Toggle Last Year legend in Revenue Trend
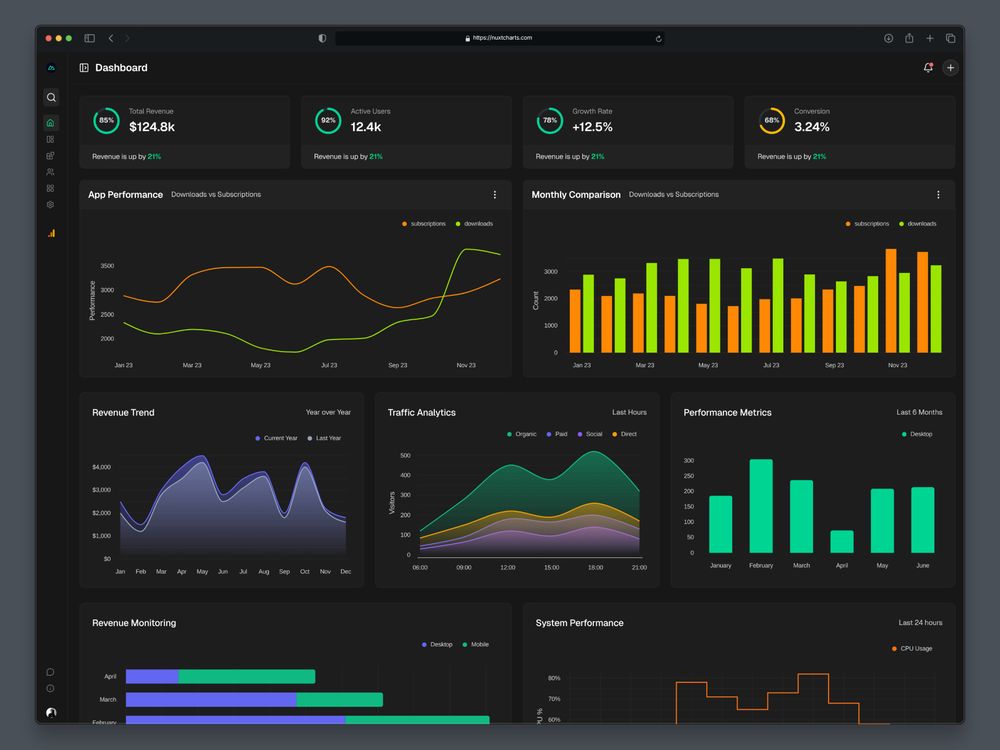 324,438
